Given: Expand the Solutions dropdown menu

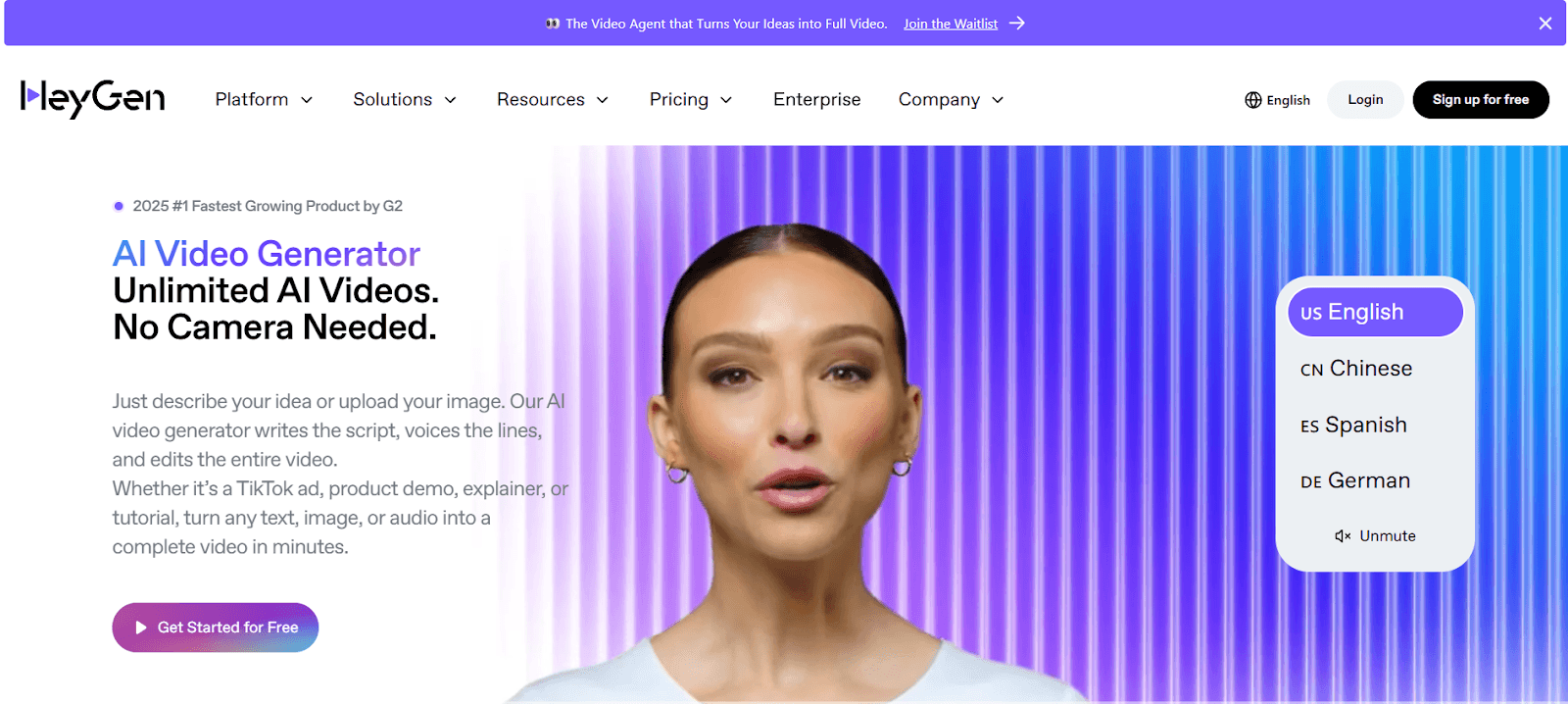Looking at the screenshot, I should [405, 100].
